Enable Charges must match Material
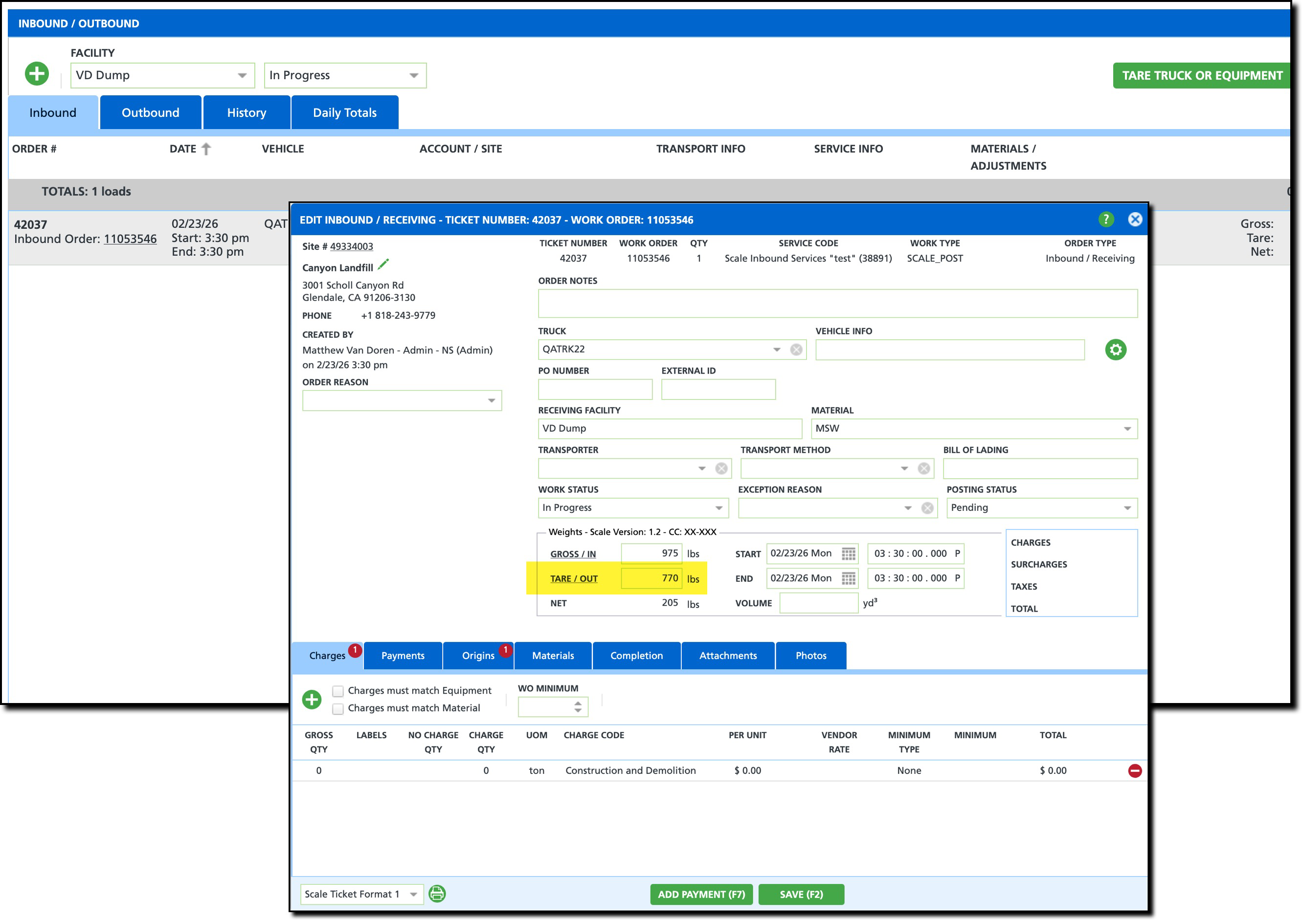The width and height of the screenshot is (1302, 924). (338, 709)
